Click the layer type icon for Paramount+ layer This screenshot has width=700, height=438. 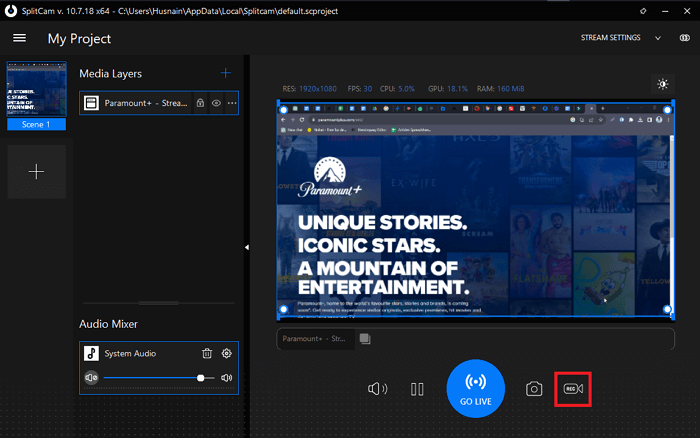pyautogui.click(x=92, y=103)
